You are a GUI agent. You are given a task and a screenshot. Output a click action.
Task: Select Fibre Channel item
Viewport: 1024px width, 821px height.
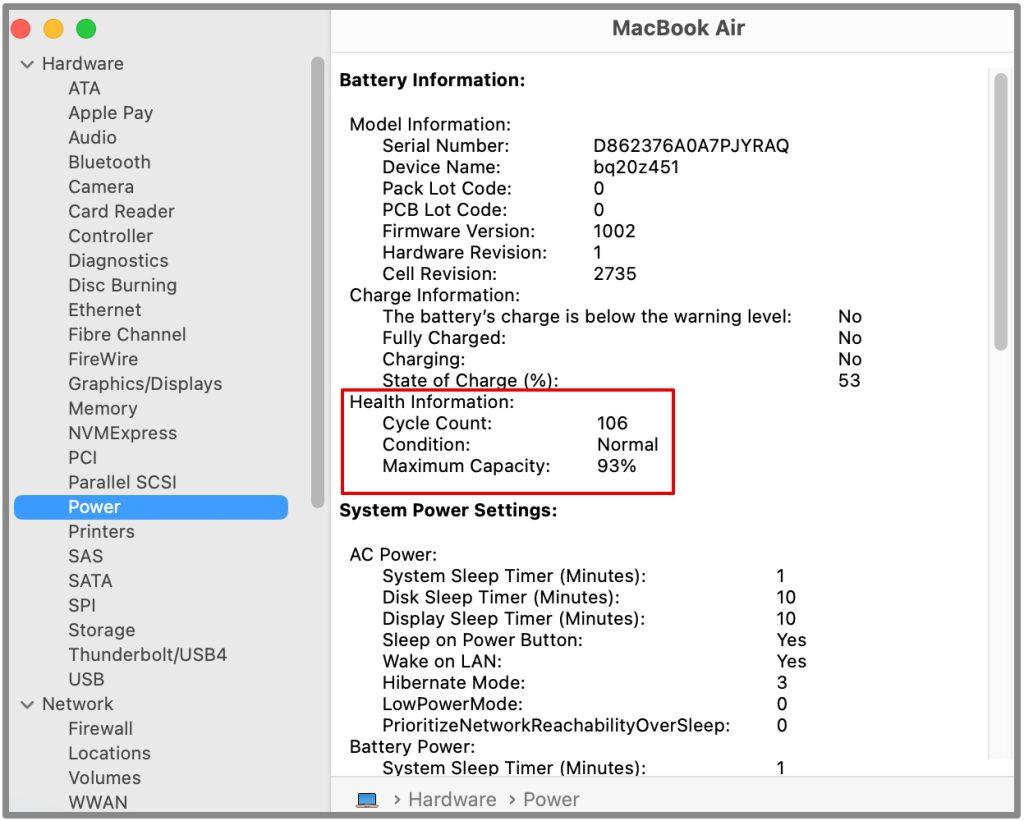click(x=127, y=334)
